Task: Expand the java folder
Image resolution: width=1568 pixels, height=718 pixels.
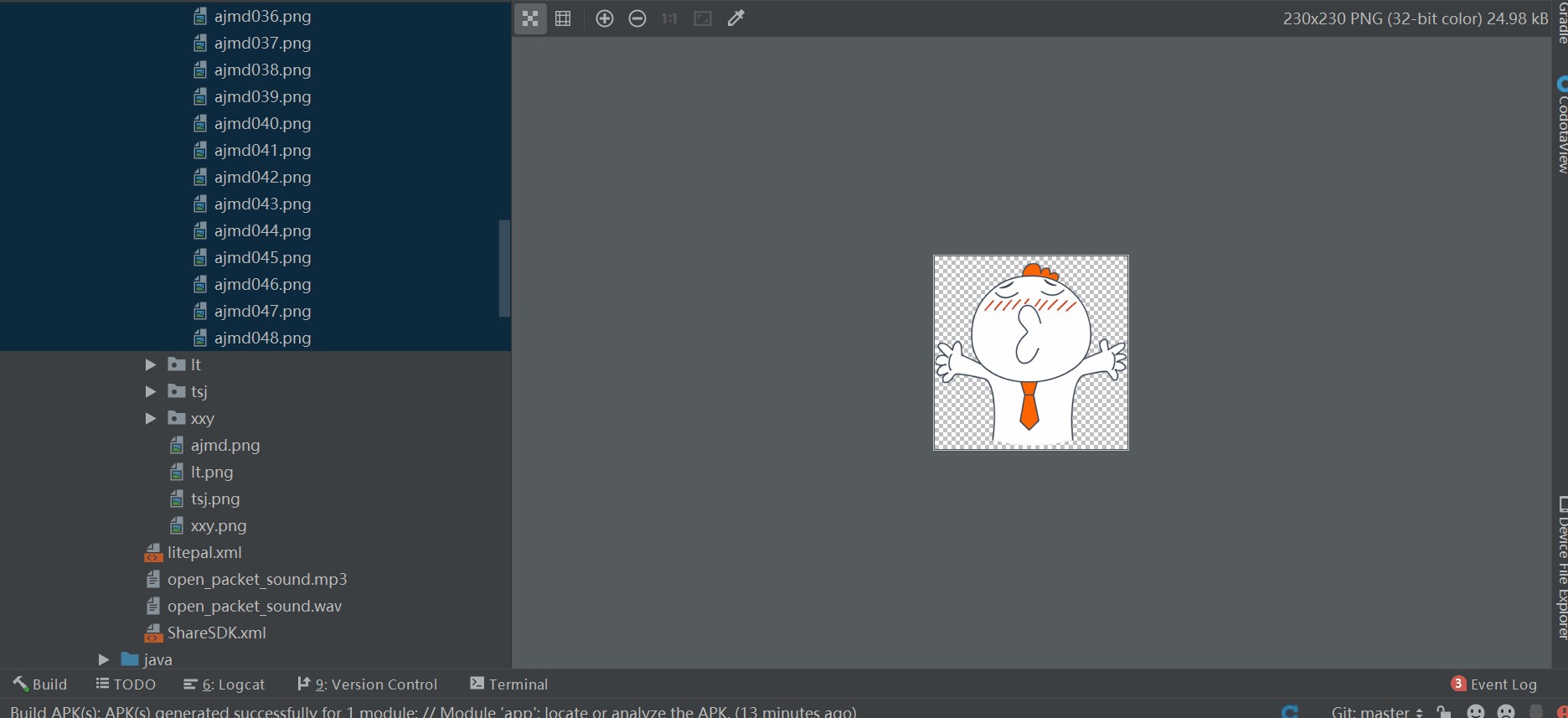Action: click(x=104, y=659)
